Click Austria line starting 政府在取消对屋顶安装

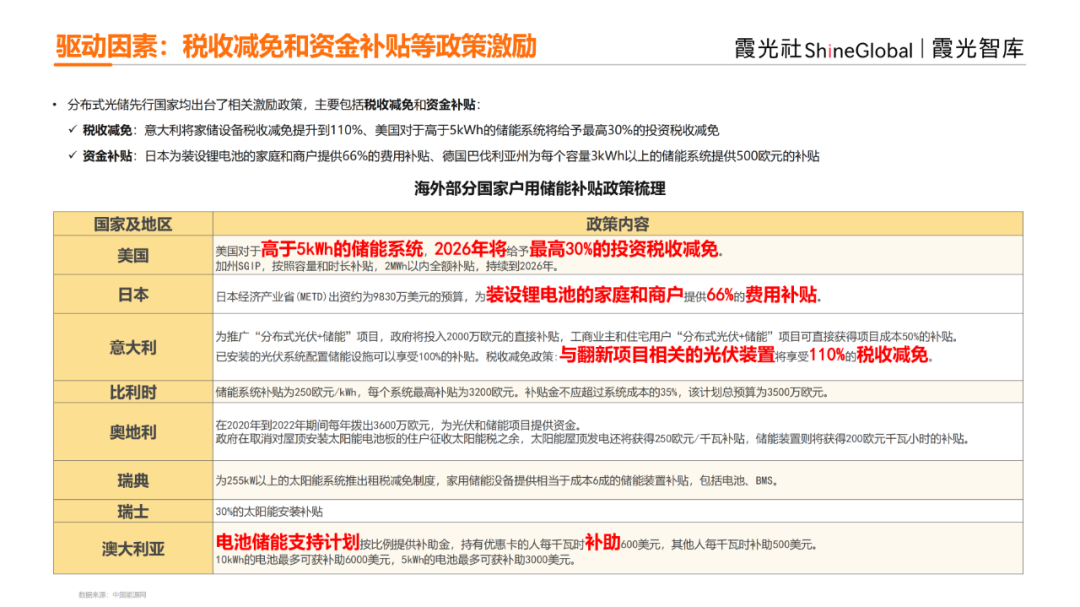coord(593,438)
